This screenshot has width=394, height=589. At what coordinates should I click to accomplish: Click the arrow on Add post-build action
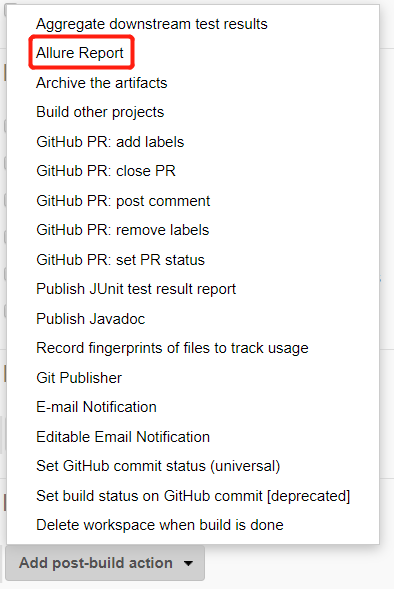[188, 563]
